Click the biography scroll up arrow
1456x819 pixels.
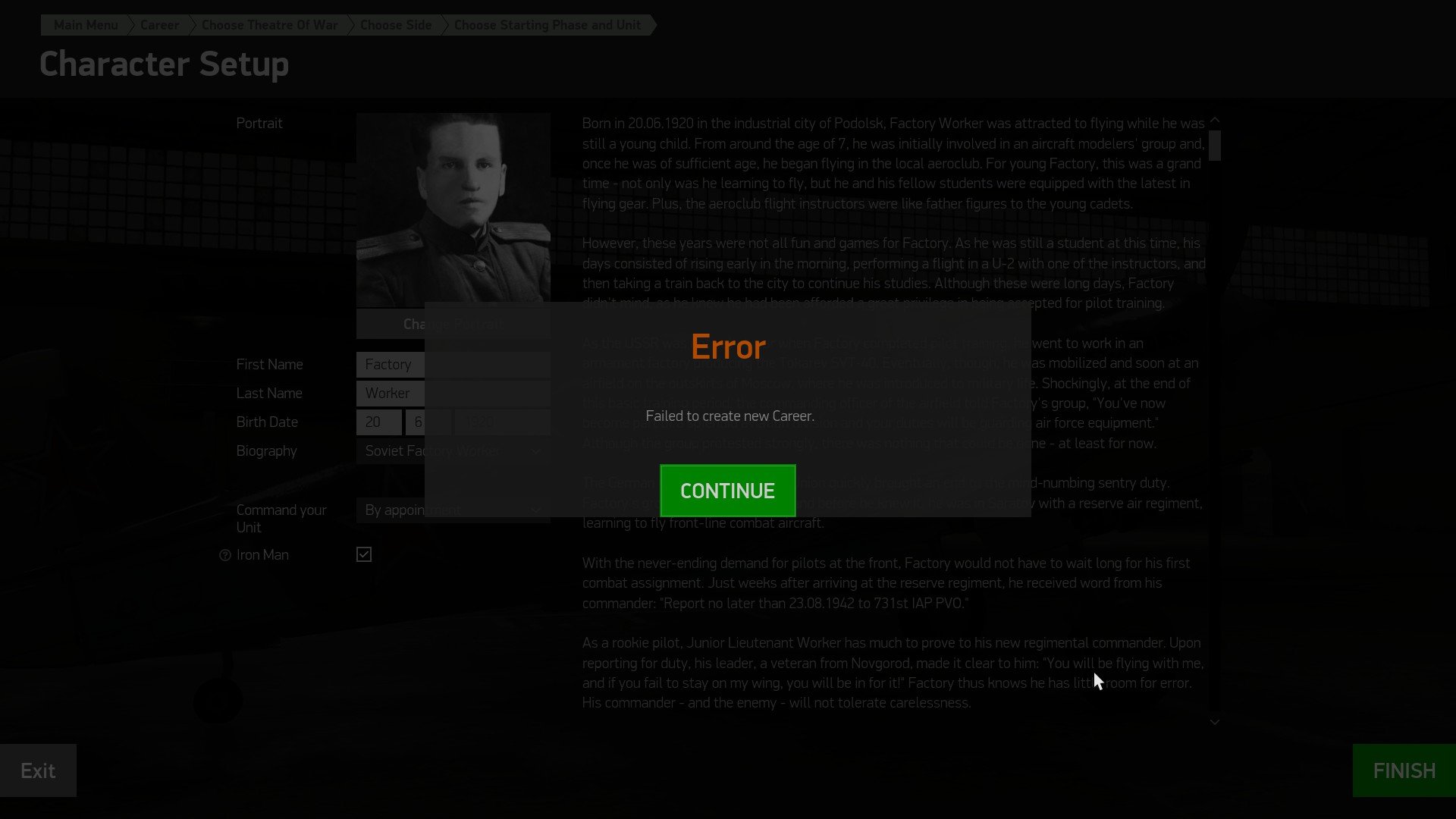click(x=1215, y=120)
